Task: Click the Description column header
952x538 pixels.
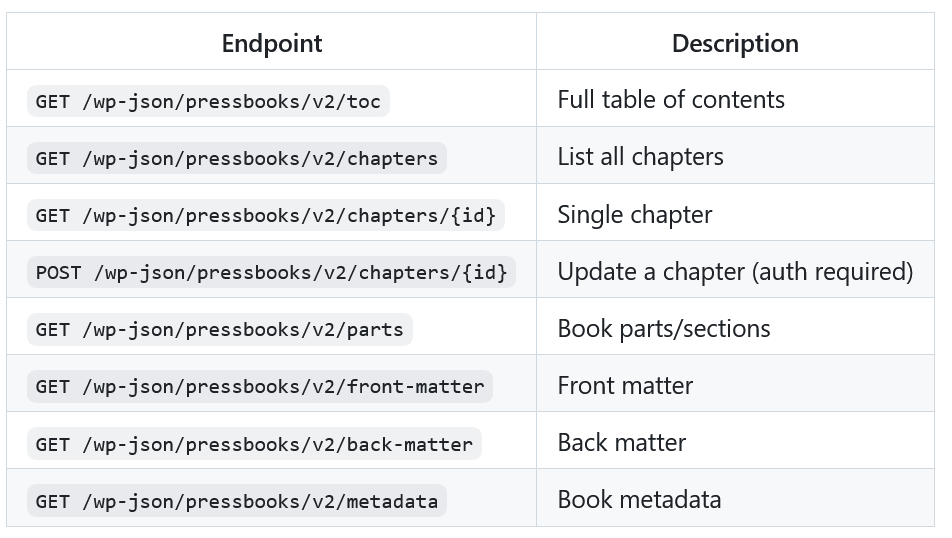Action: (735, 43)
